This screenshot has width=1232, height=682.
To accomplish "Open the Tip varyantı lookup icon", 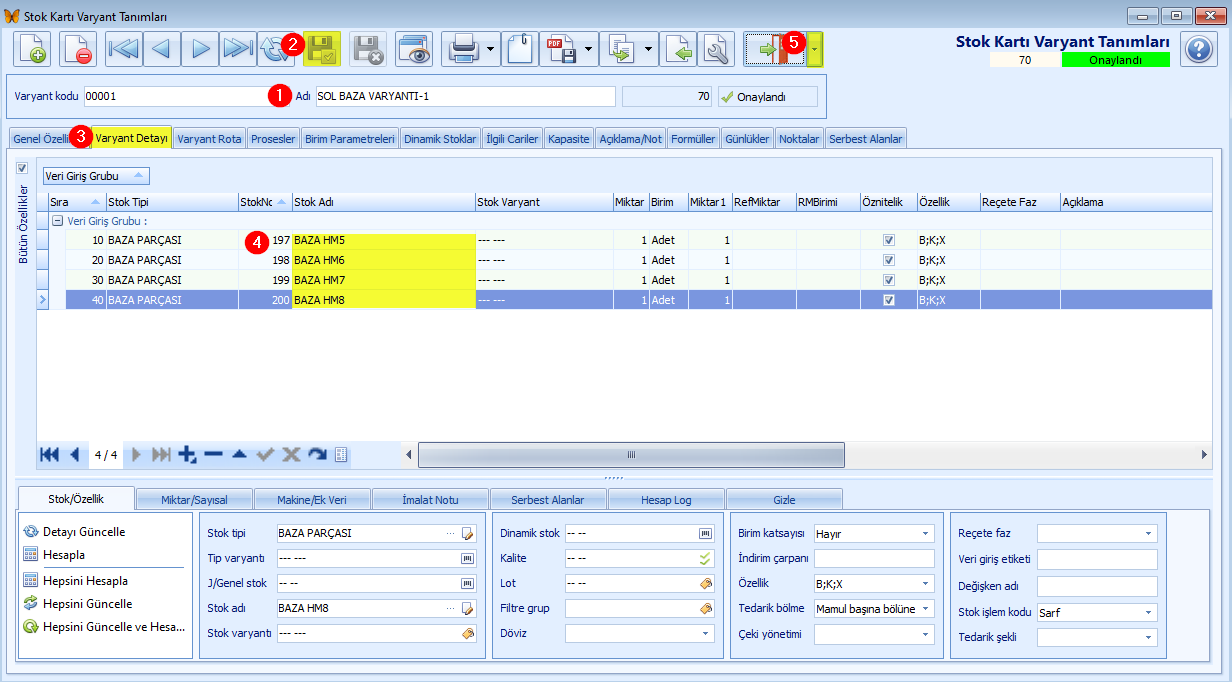I will click(467, 558).
